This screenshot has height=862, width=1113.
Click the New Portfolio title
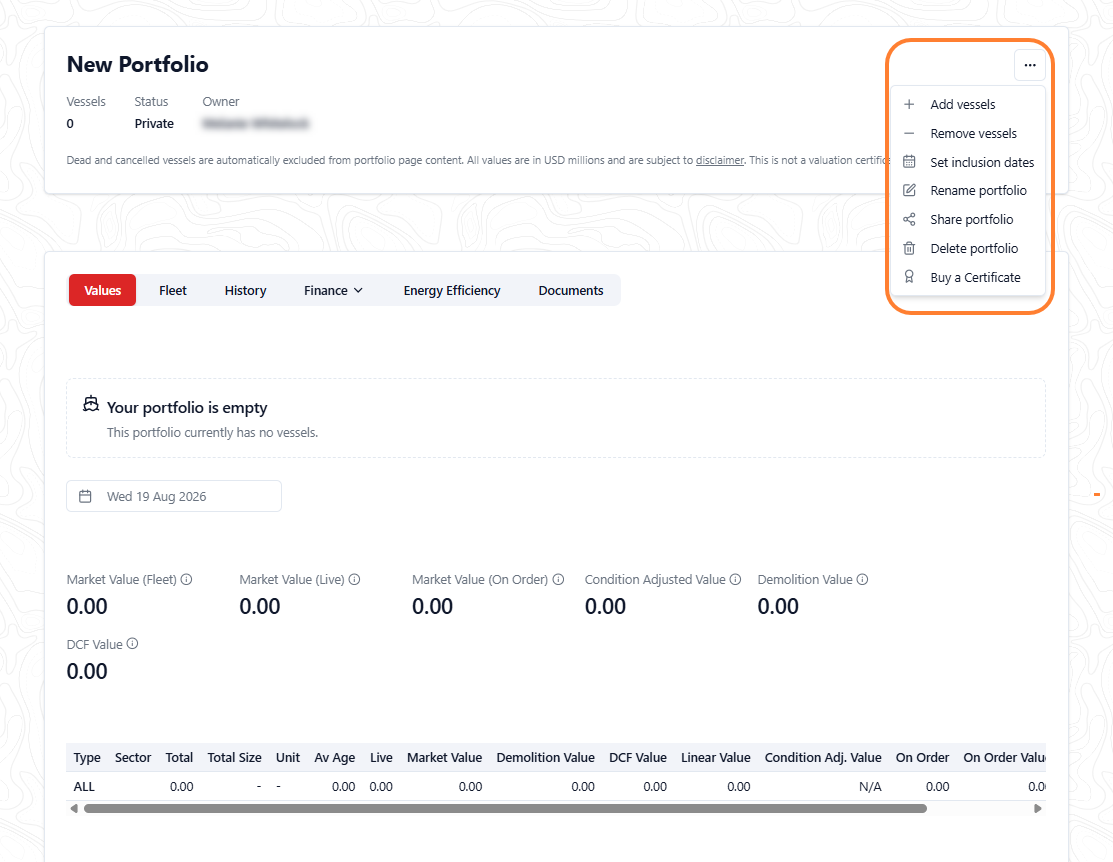pos(138,65)
